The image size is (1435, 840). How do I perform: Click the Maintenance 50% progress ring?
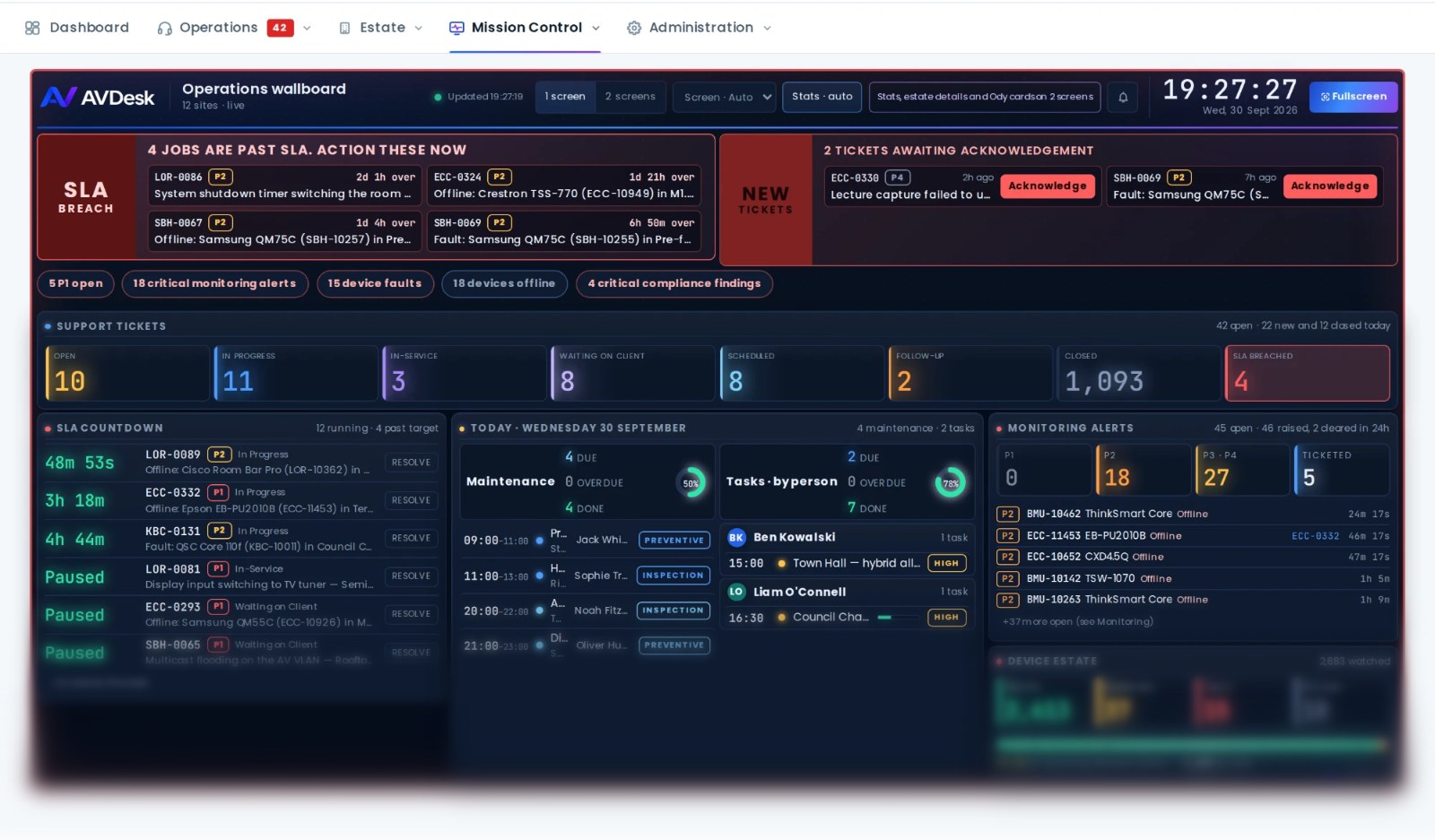point(691,482)
